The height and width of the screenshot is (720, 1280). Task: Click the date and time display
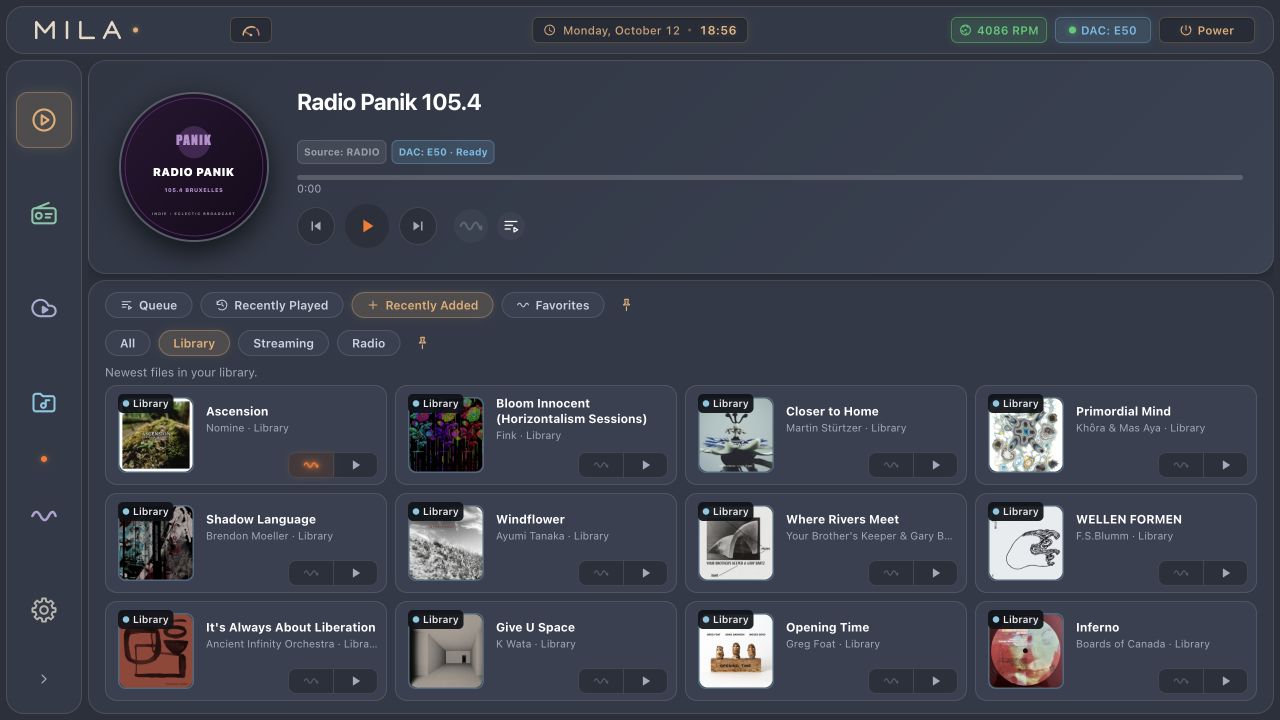tap(640, 30)
